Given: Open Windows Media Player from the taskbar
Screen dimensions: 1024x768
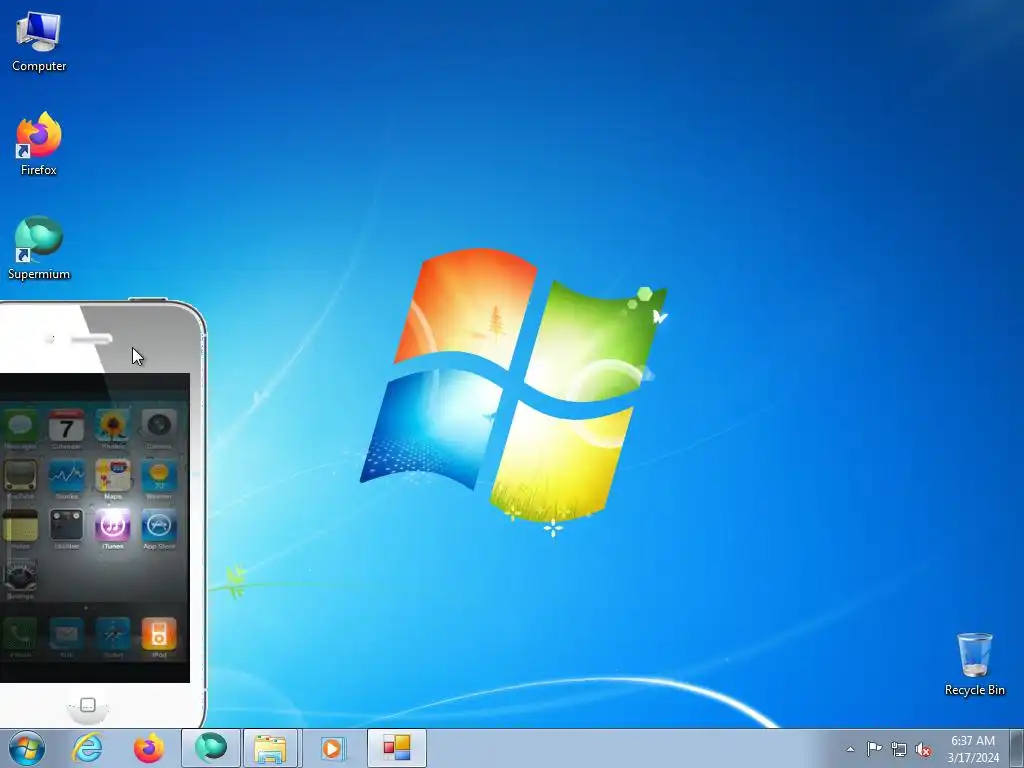Looking at the screenshot, I should point(332,748).
